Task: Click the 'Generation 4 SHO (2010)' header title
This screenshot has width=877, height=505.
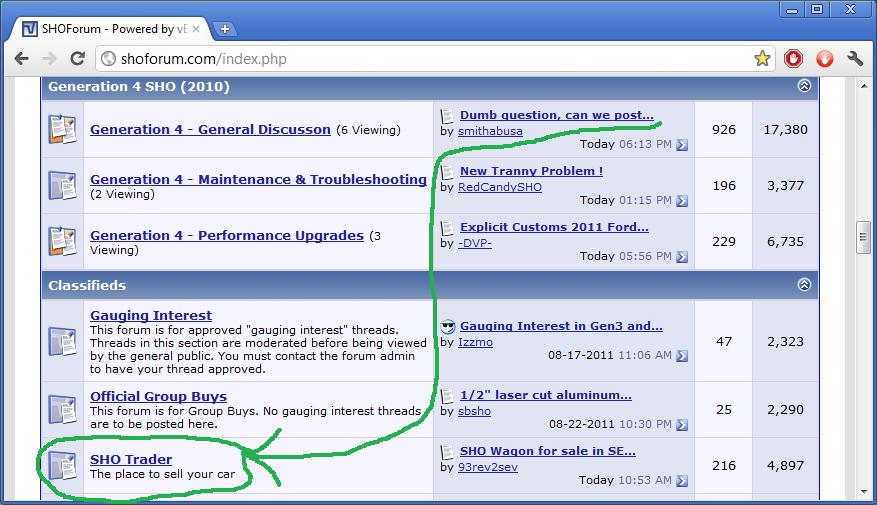Action: coord(139,87)
